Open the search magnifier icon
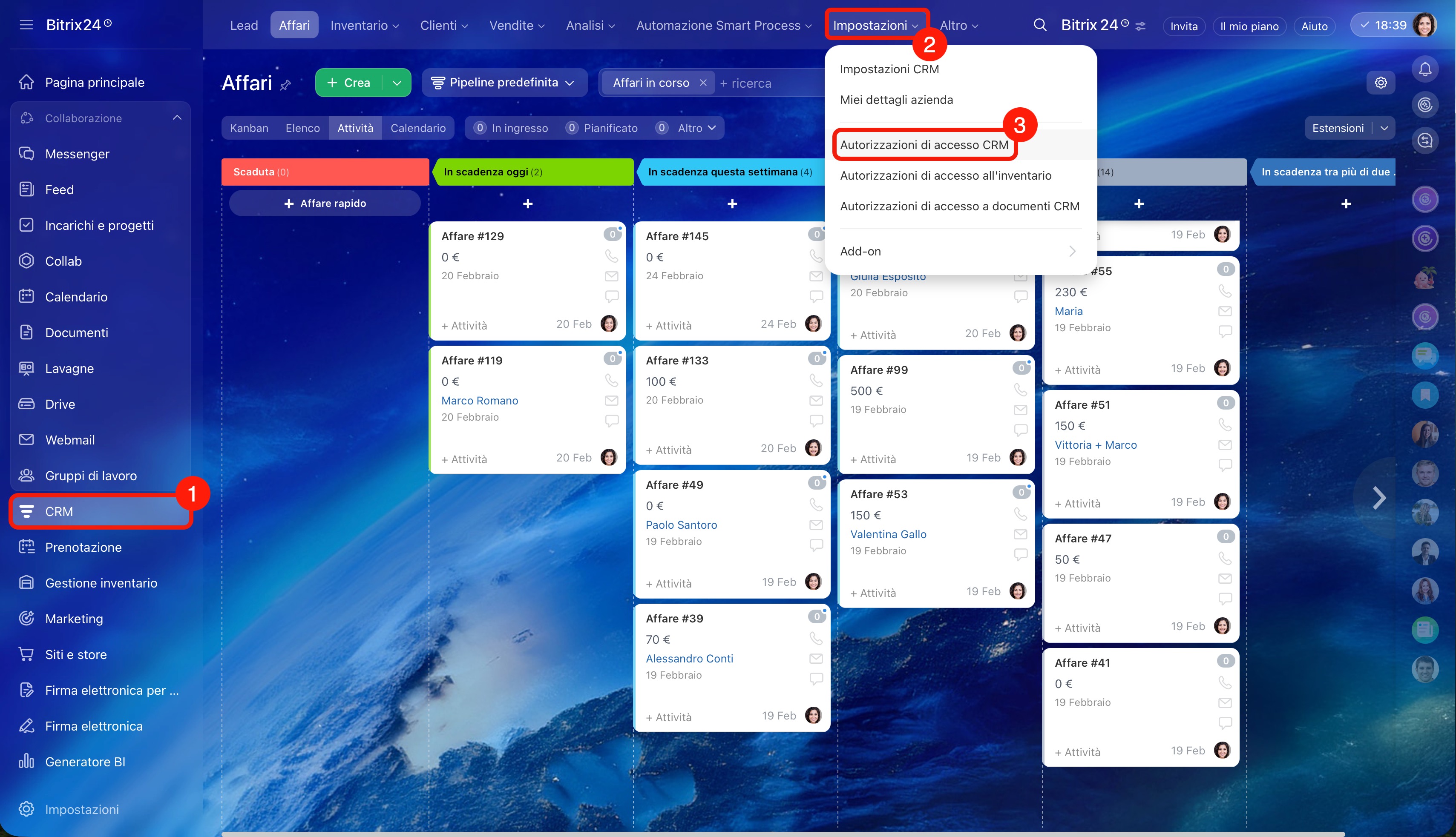This screenshot has width=1456, height=837. (x=1040, y=25)
